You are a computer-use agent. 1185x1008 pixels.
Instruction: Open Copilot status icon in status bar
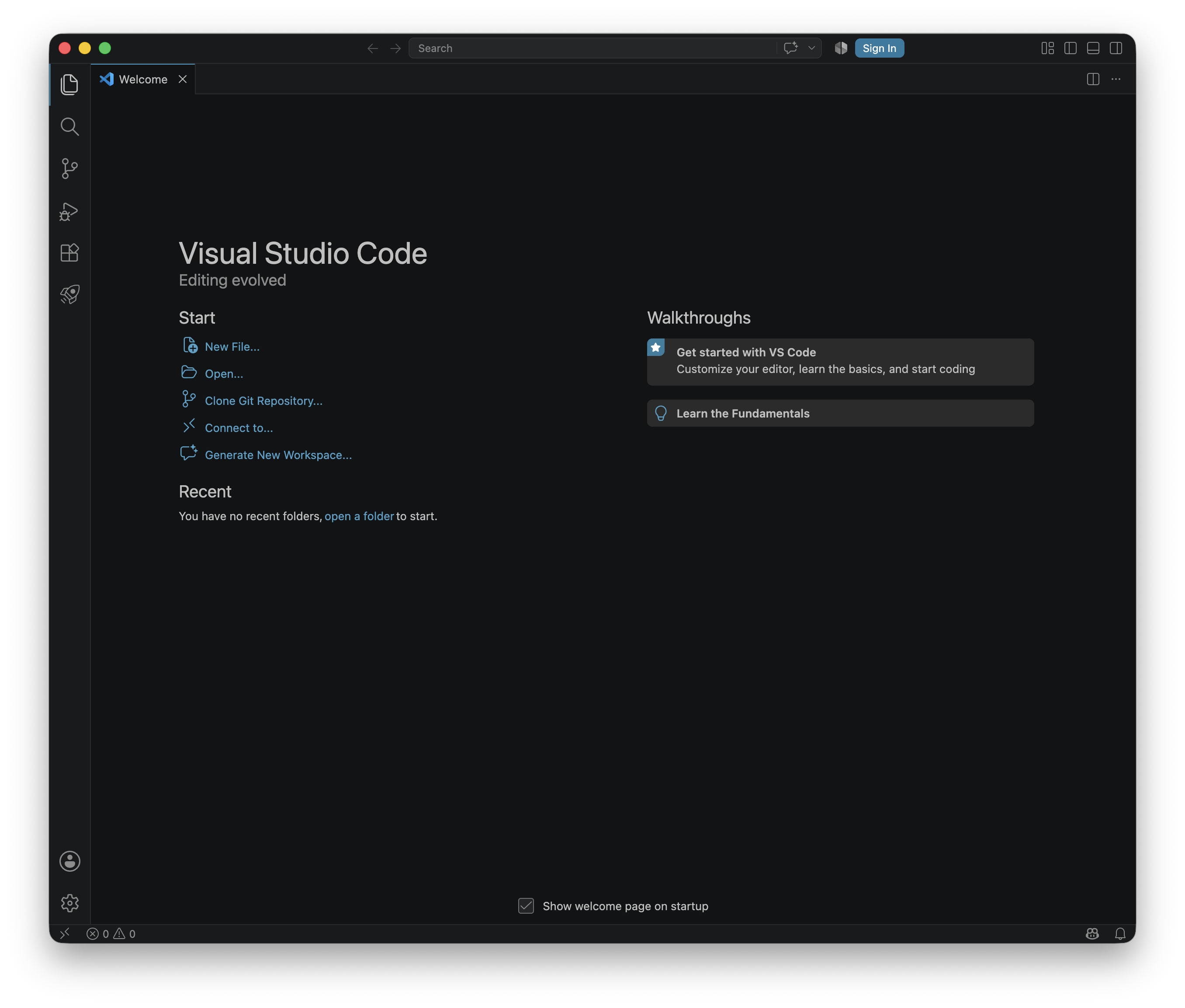click(x=1092, y=934)
